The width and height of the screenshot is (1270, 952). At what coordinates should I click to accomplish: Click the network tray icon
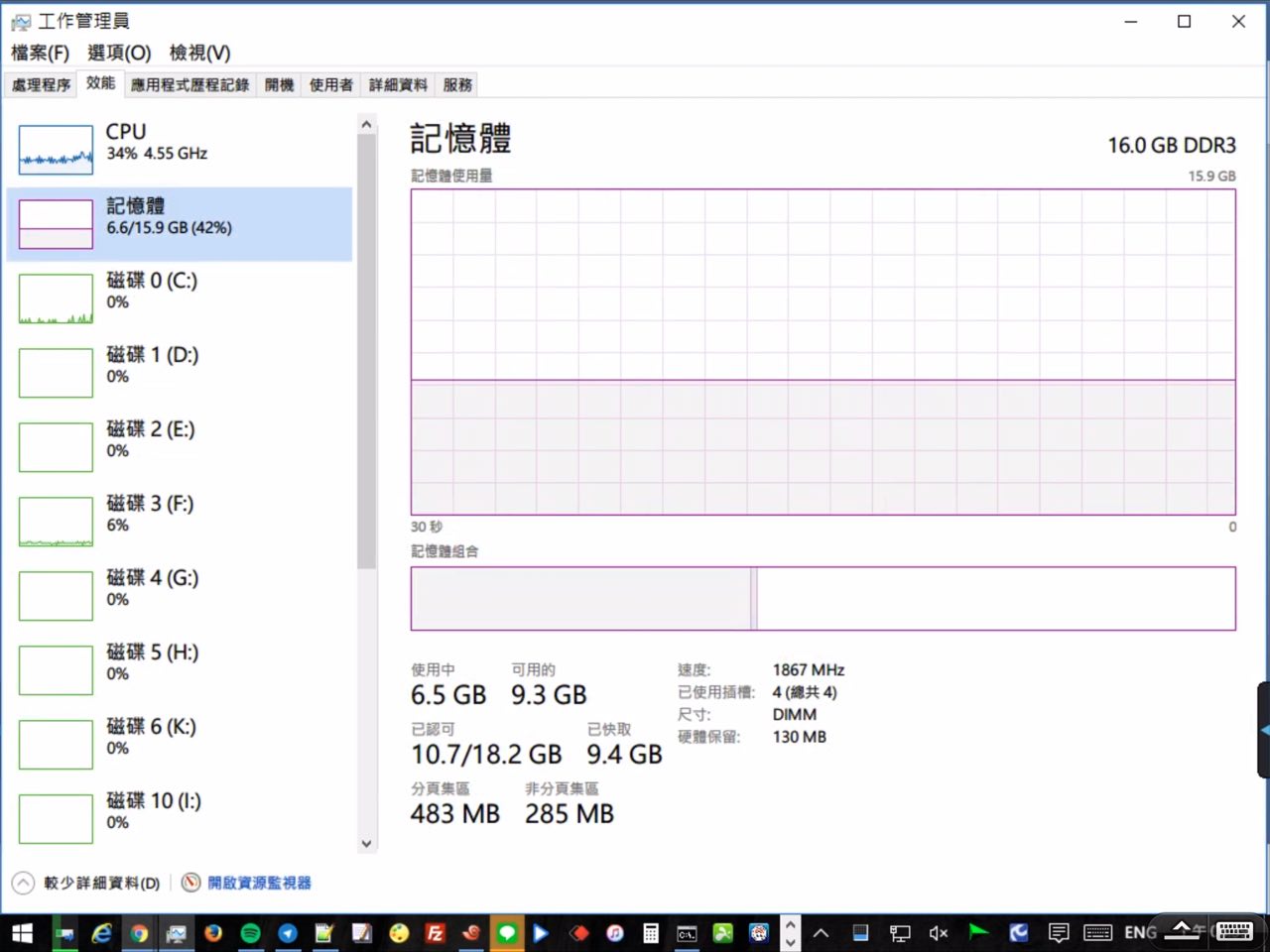[900, 933]
